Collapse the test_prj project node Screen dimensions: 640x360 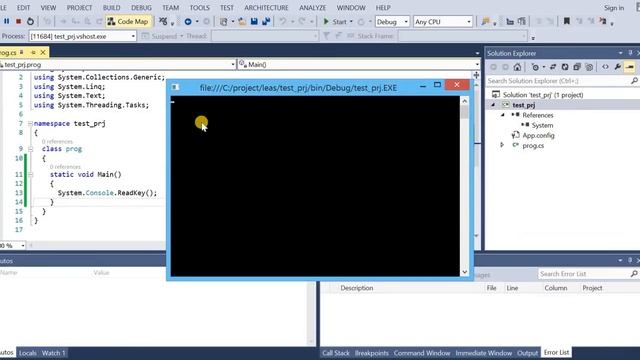point(493,105)
